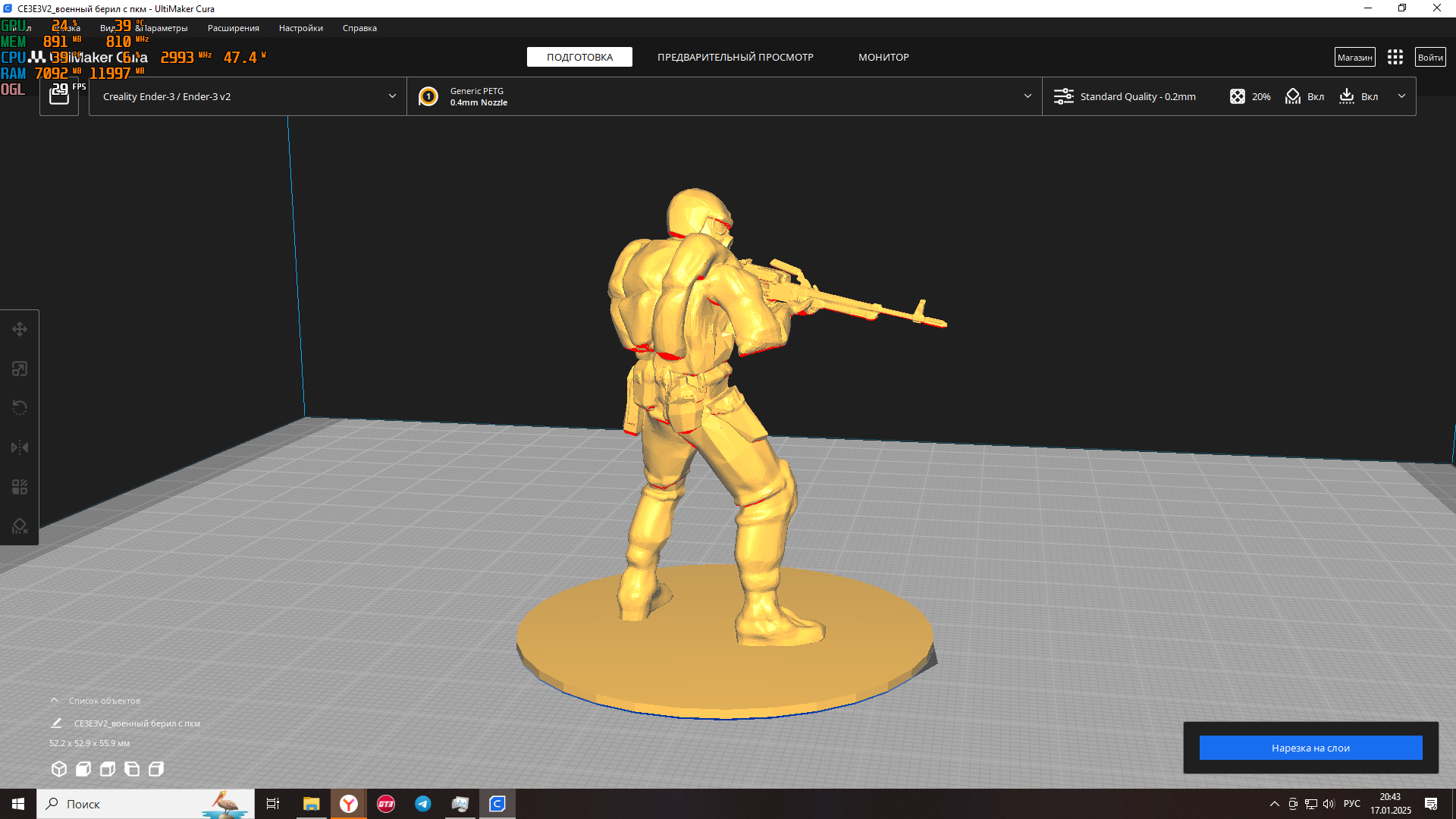Open the Расширения menu
The height and width of the screenshot is (819, 1456).
233,28
